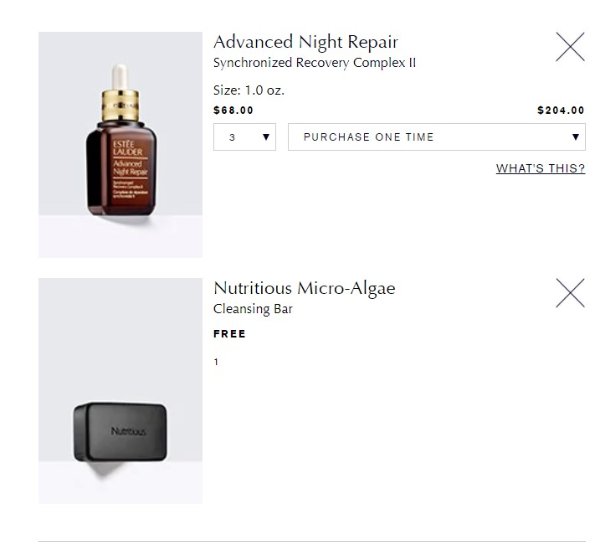Click the FREE price label
Screen dimensions: 600x546
[229, 334]
